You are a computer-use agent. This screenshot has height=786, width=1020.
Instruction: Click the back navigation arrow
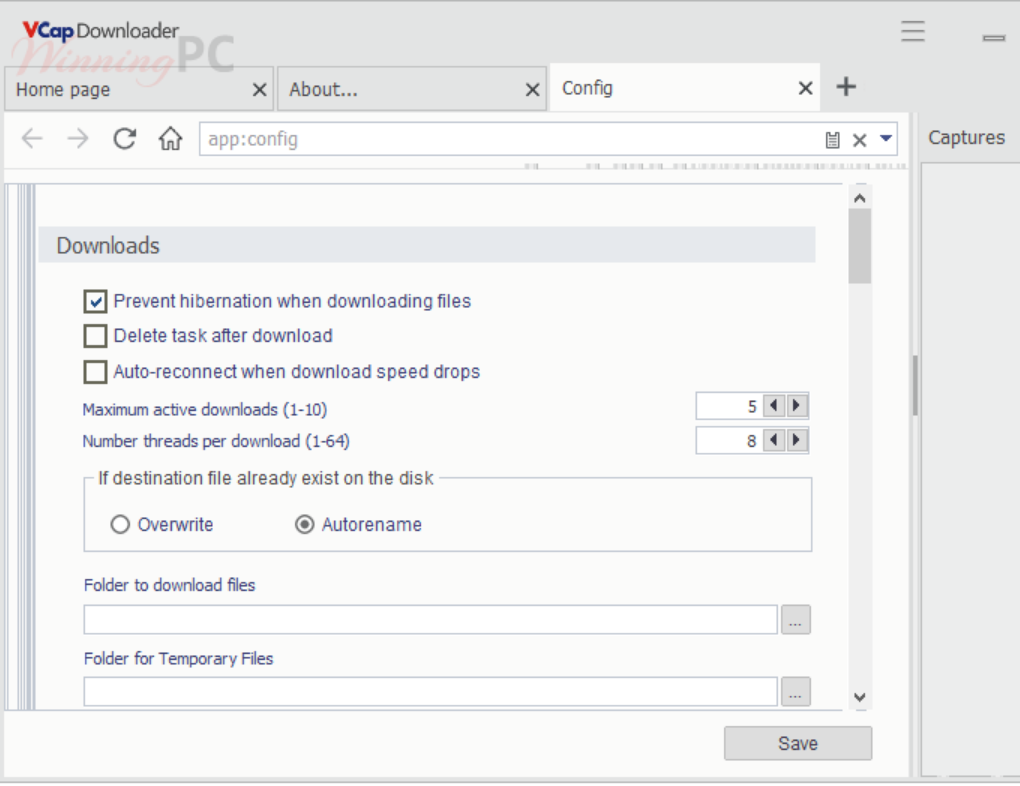coord(32,139)
